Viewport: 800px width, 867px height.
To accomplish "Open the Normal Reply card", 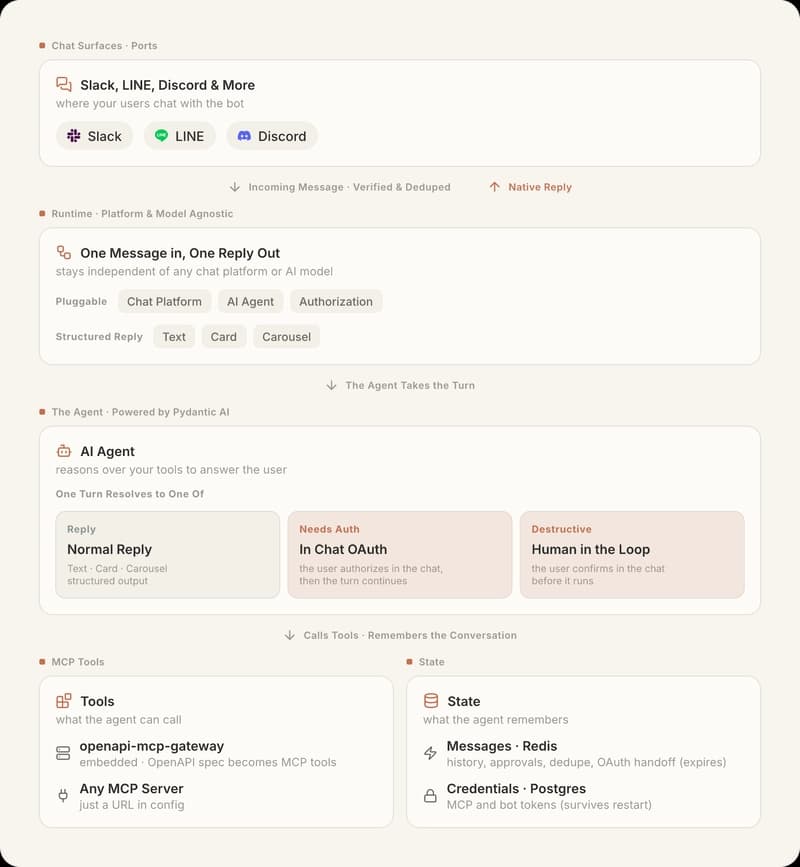I will [x=168, y=555].
